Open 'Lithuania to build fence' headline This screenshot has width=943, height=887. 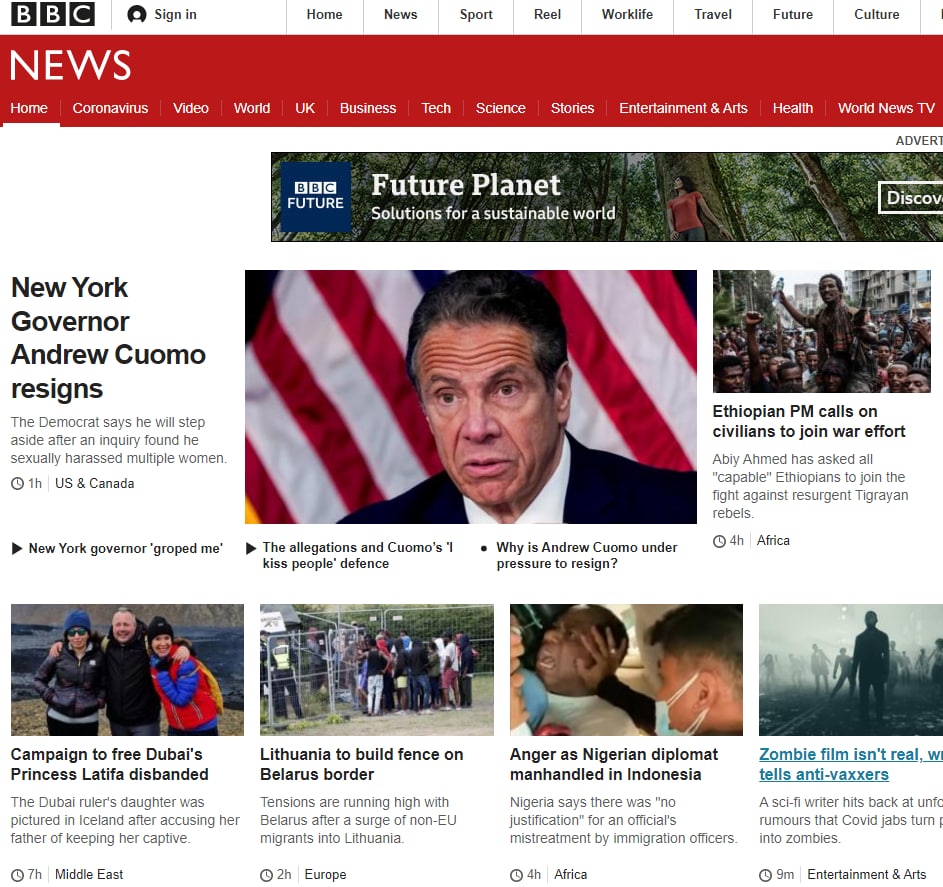361,764
